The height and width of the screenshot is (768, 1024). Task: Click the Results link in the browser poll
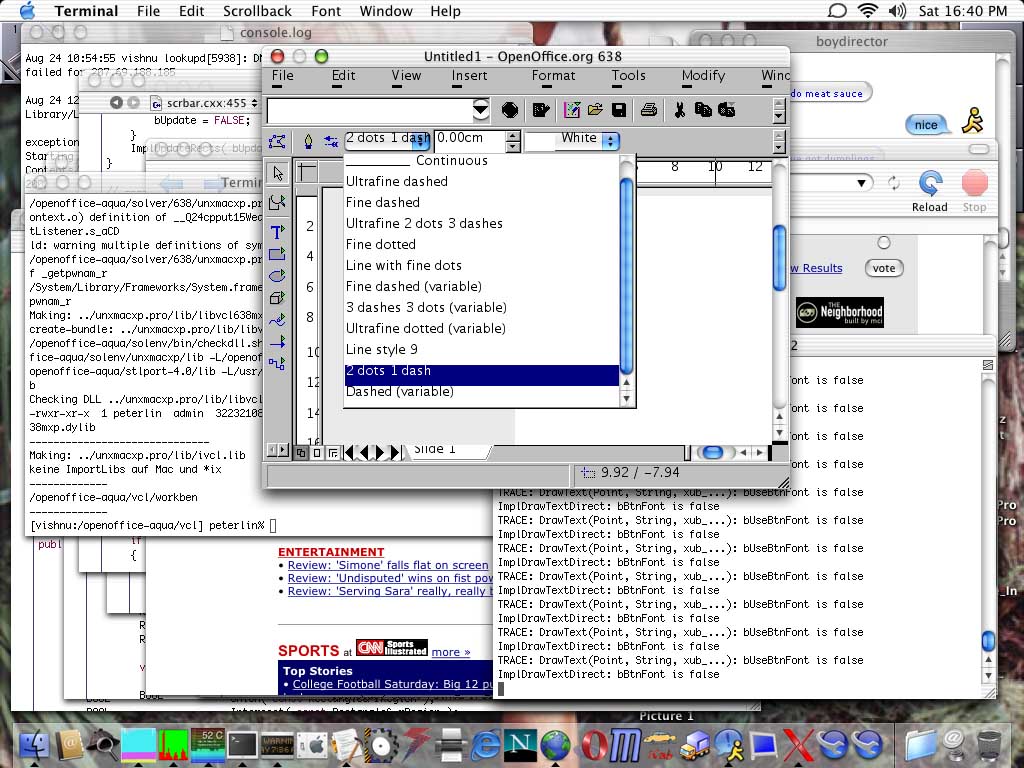[x=816, y=268]
